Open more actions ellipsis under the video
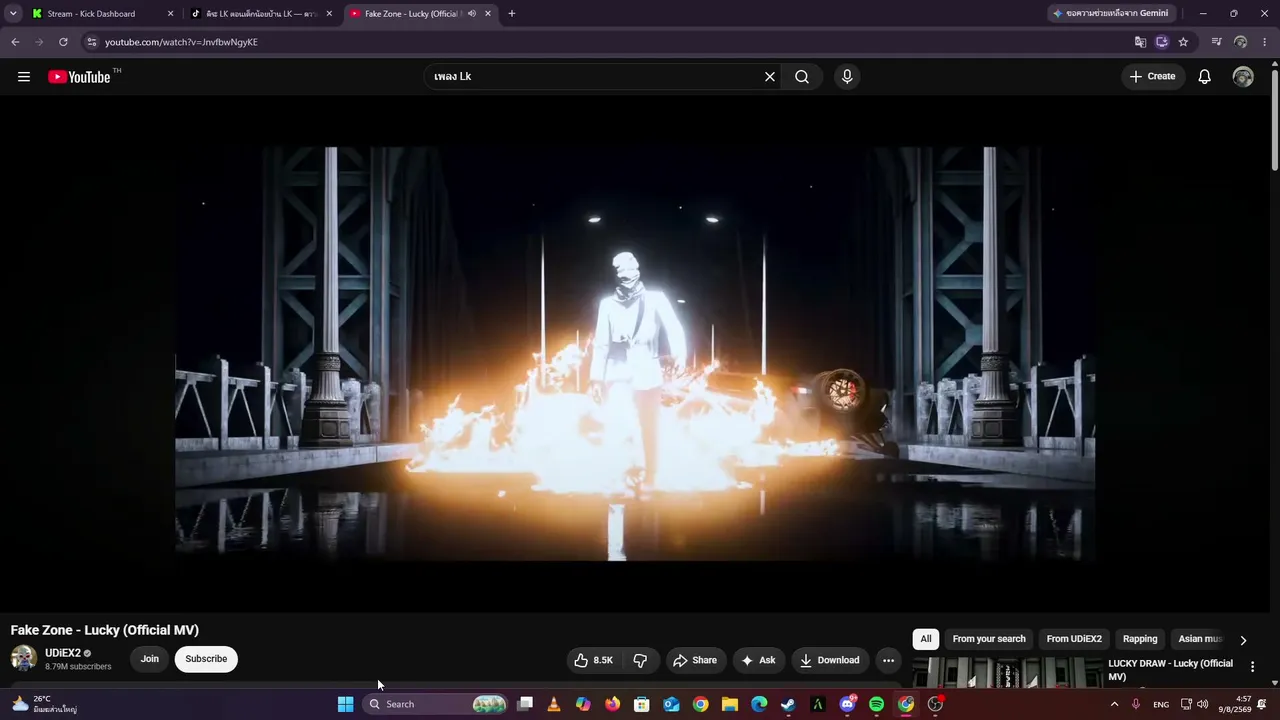1280x720 pixels. 888,660
